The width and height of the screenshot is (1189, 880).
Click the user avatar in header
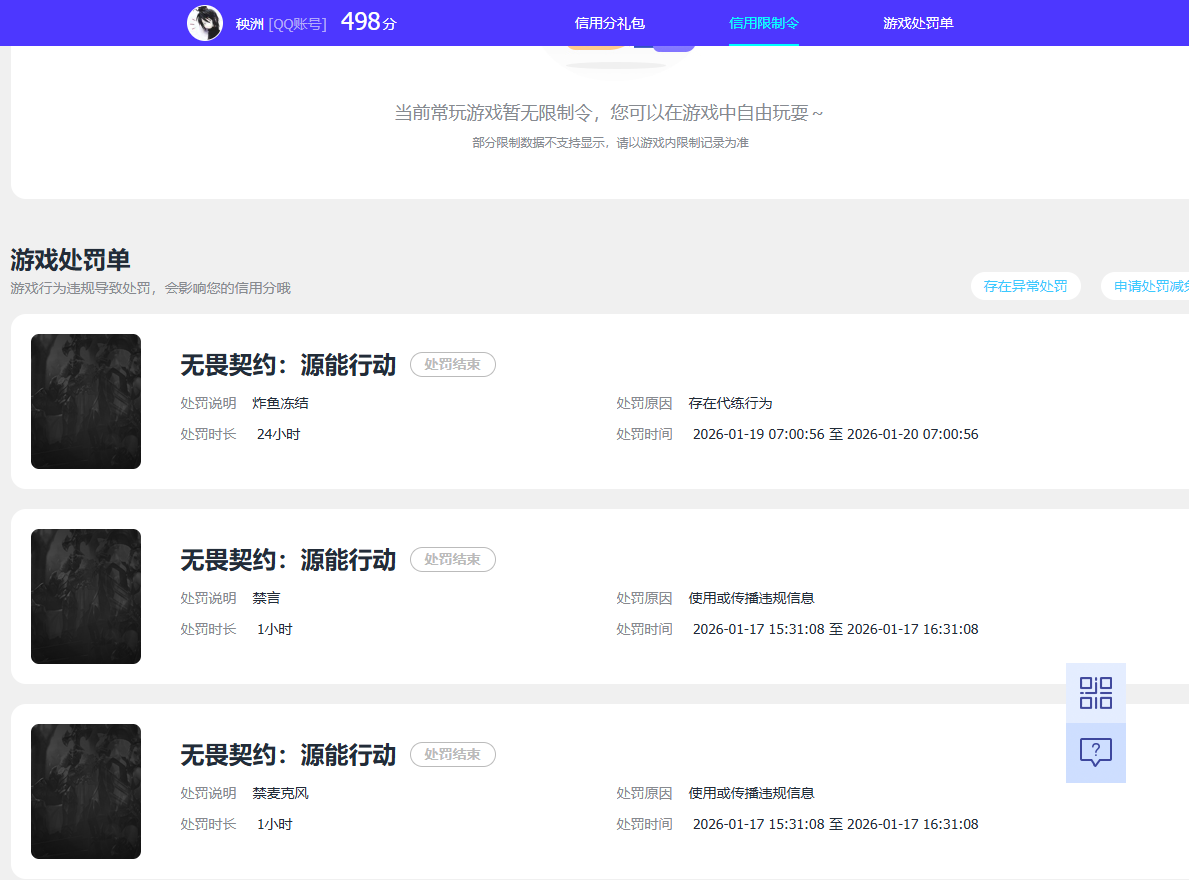tap(205, 23)
